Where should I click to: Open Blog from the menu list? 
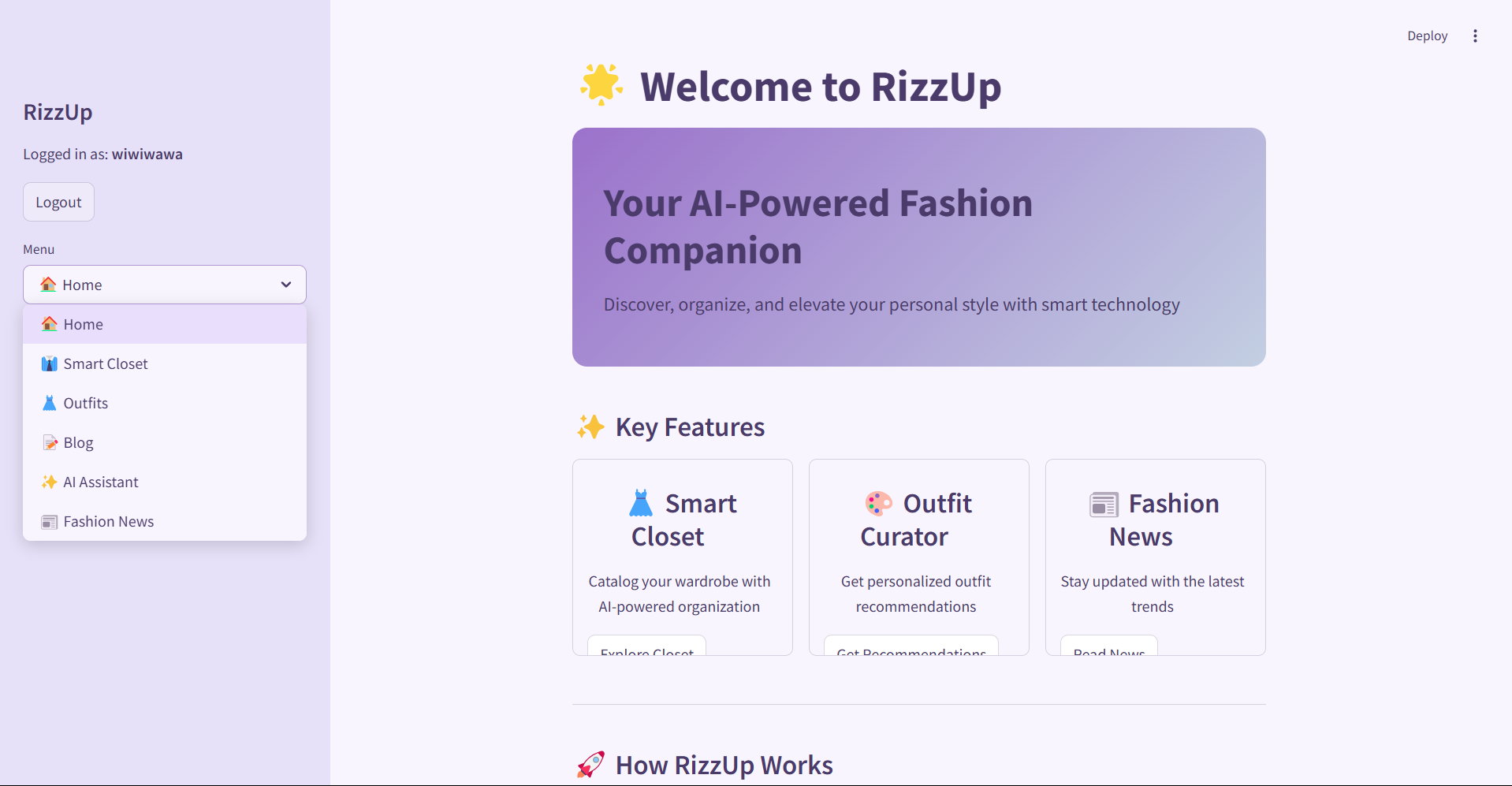(x=78, y=442)
